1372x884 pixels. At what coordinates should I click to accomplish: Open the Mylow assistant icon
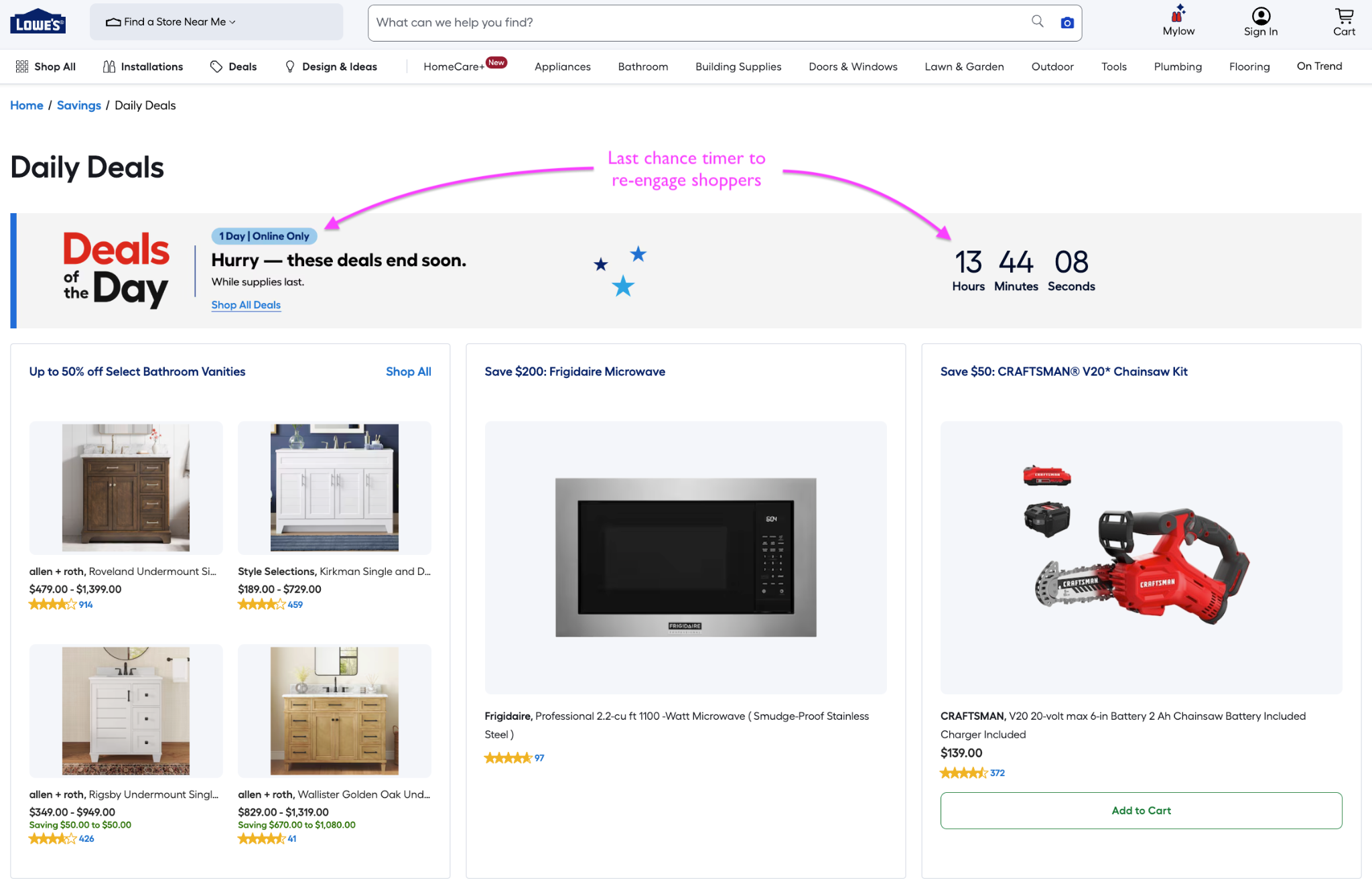(x=1178, y=20)
